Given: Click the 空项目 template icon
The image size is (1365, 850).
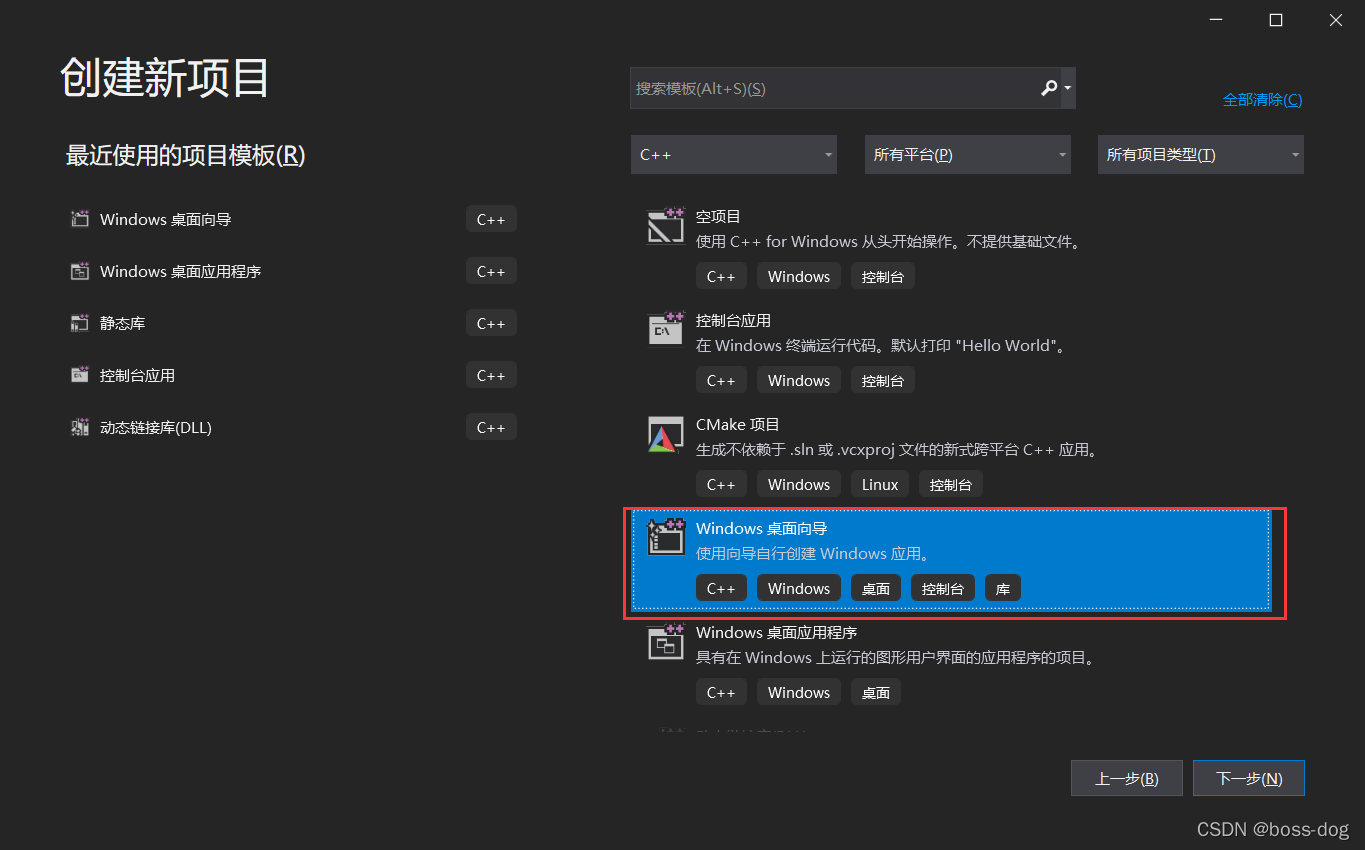Looking at the screenshot, I should coord(666,226).
